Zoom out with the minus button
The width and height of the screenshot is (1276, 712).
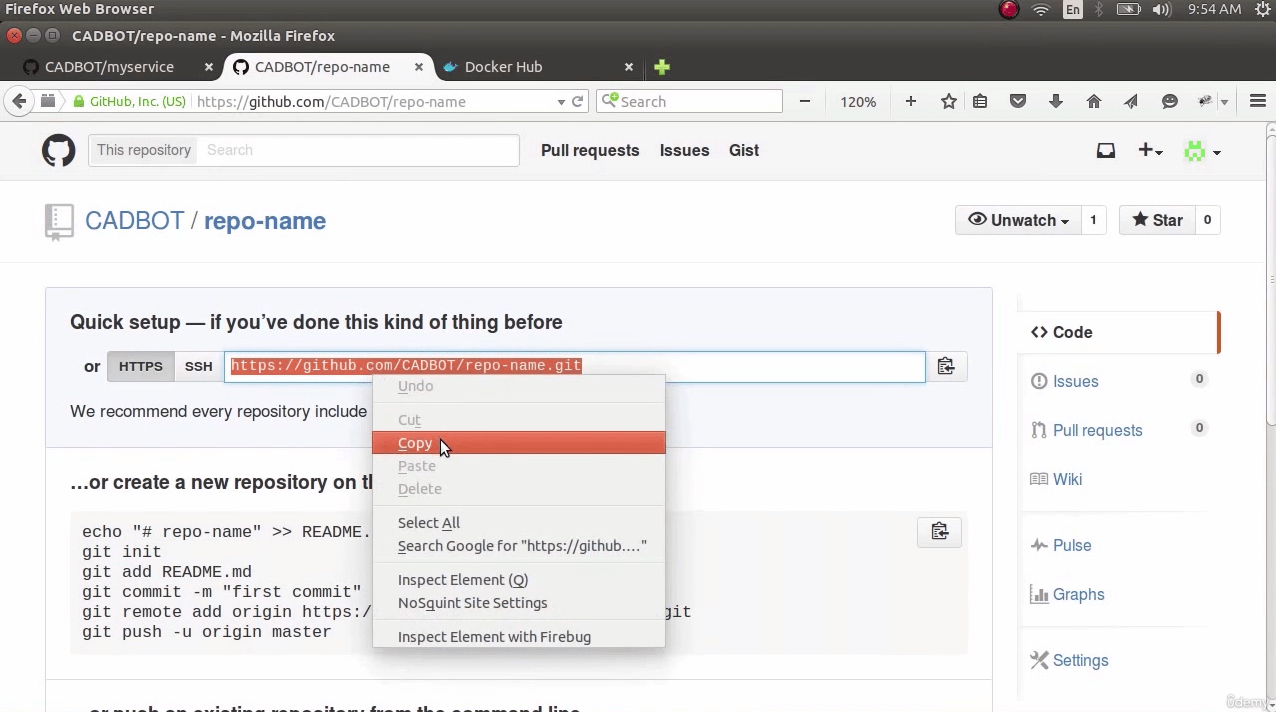[805, 101]
